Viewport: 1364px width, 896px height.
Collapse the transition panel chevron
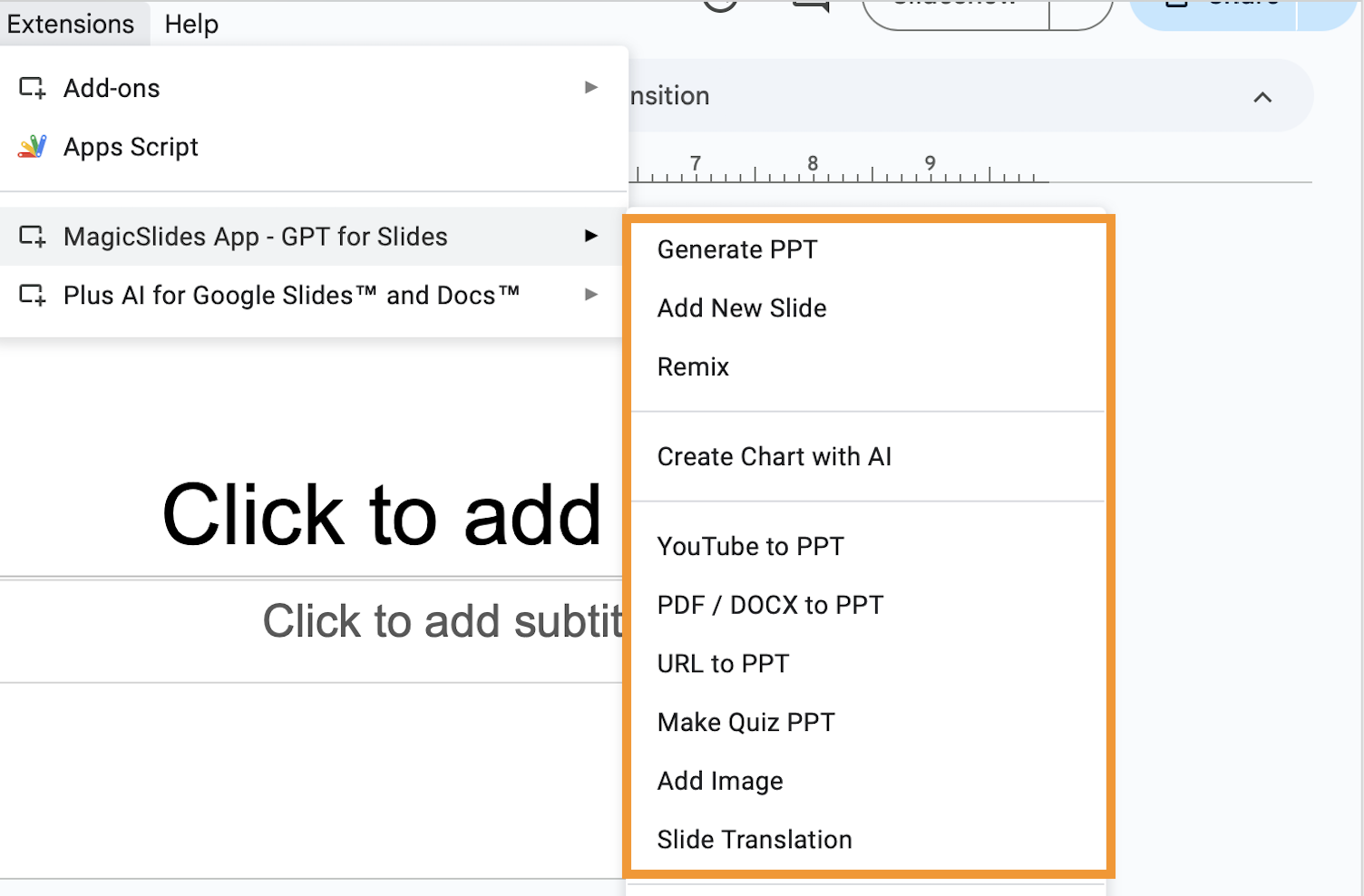[x=1262, y=97]
